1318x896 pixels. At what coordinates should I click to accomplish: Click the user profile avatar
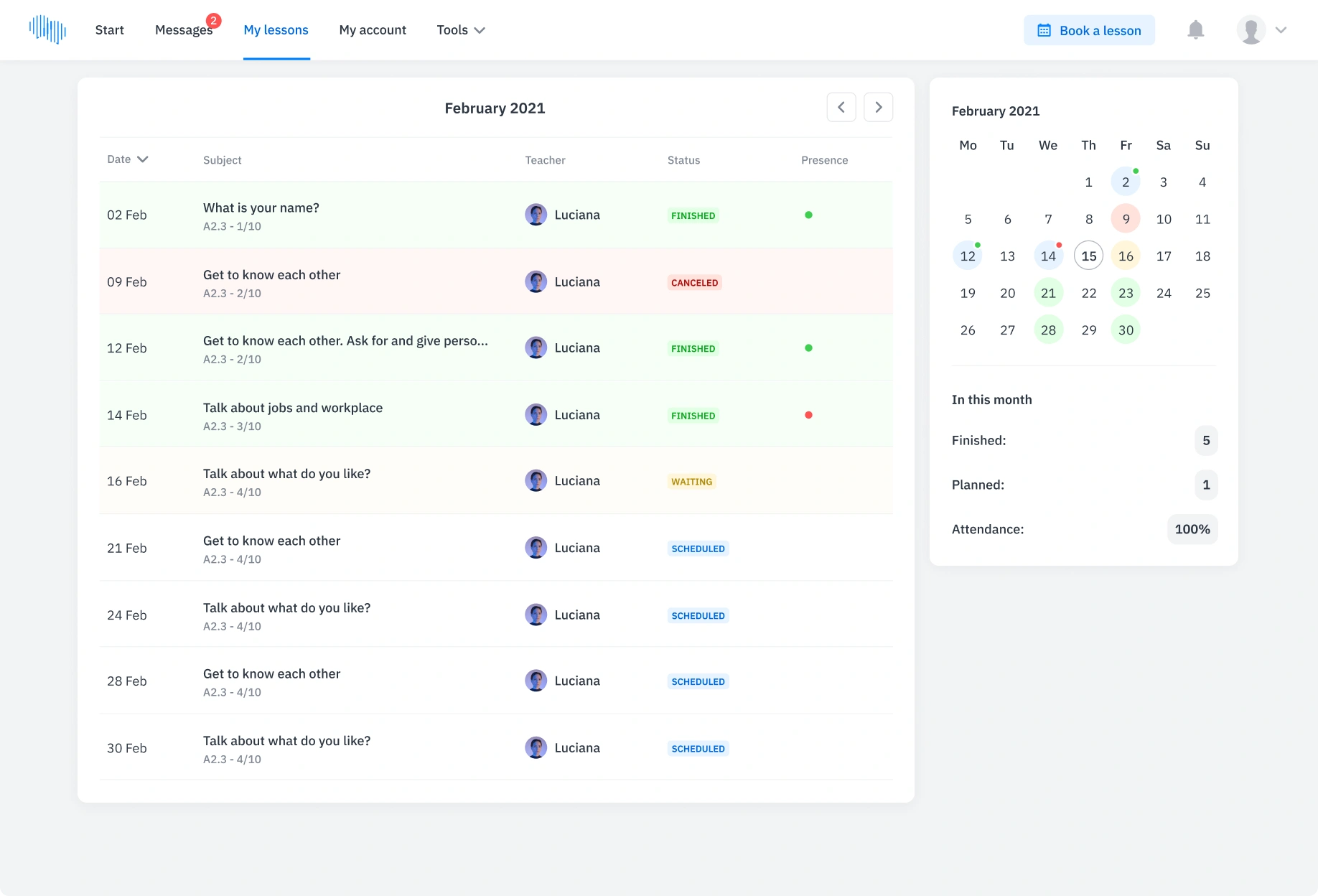click(1251, 30)
